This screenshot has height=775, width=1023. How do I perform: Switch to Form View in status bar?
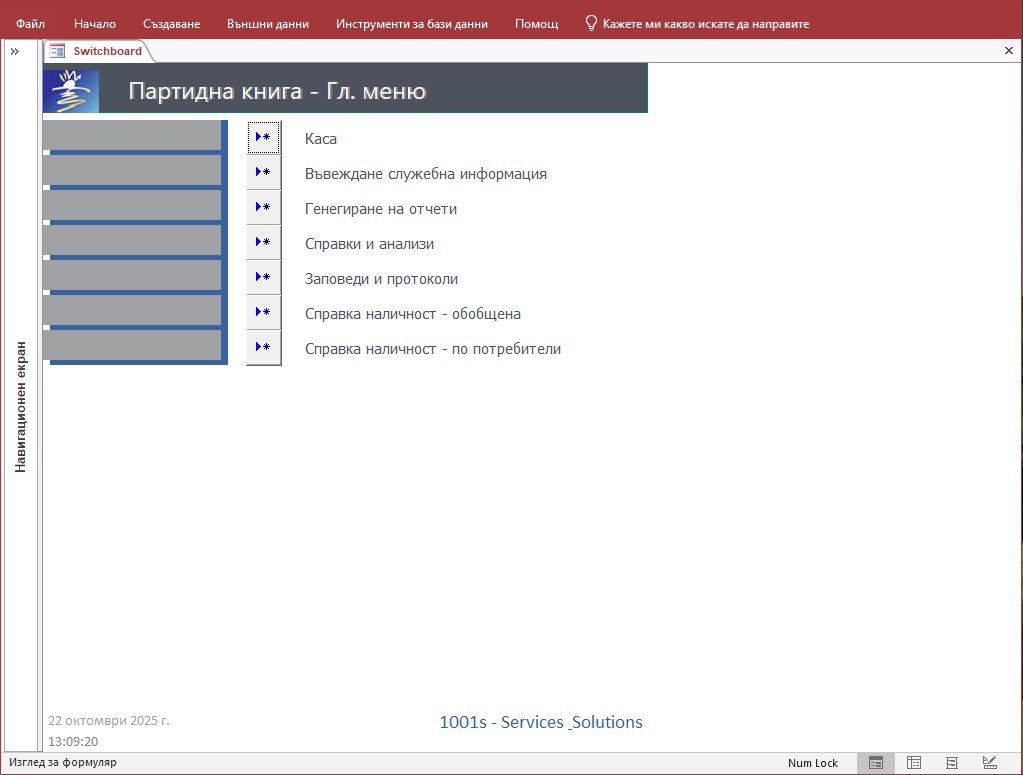click(875, 763)
